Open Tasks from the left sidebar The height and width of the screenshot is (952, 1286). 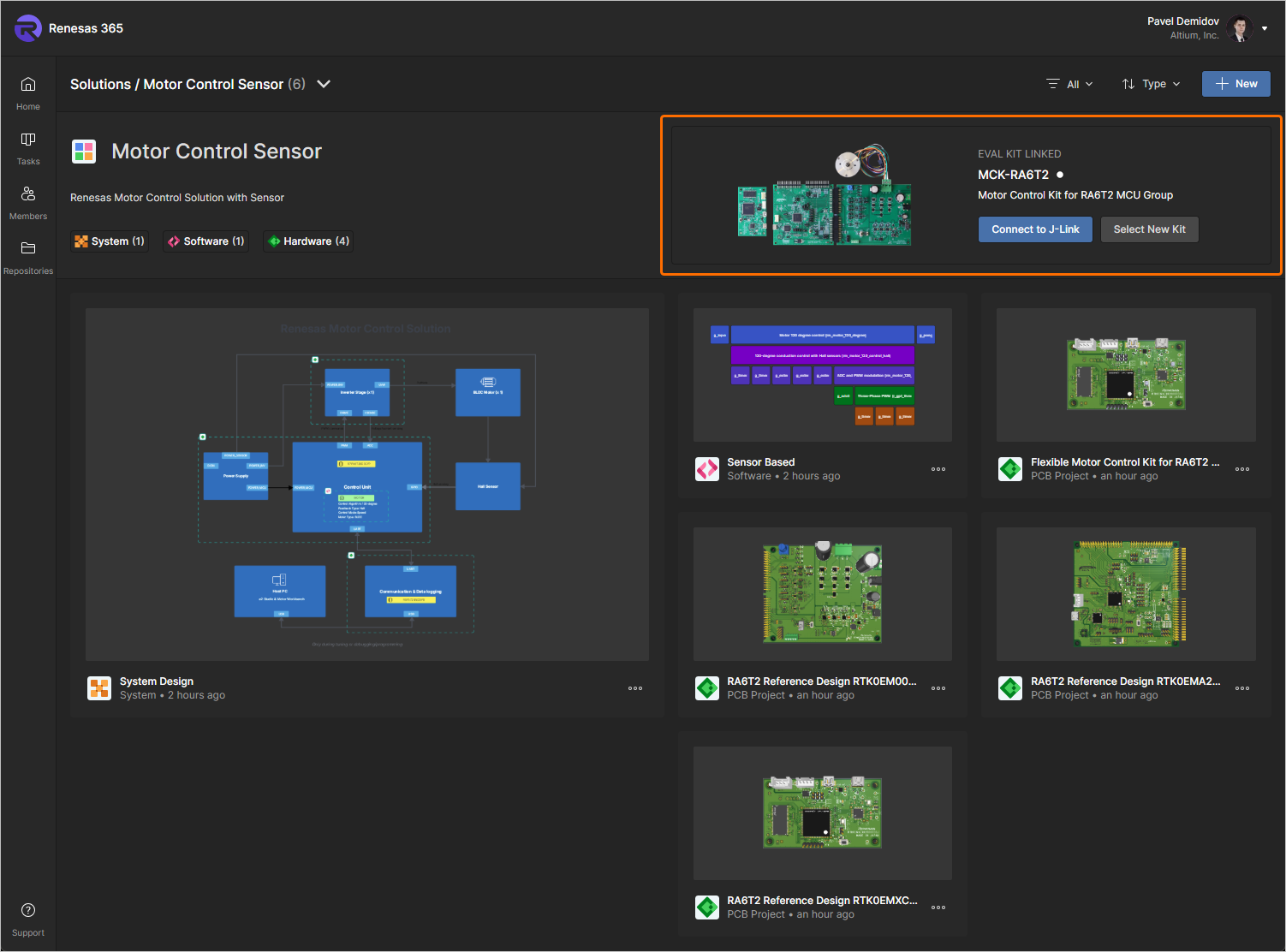click(28, 140)
